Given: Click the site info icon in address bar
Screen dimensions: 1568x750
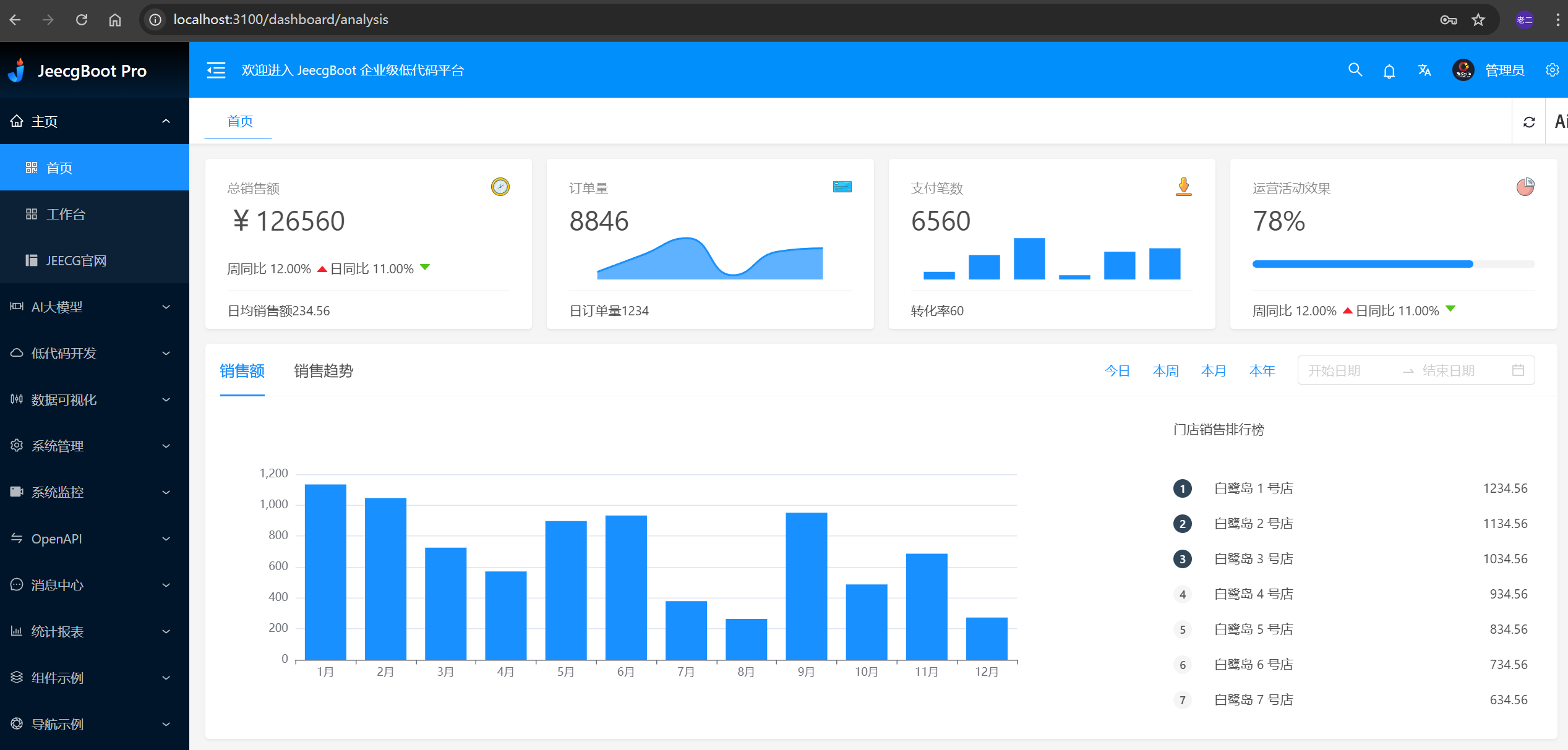Looking at the screenshot, I should click(x=155, y=20).
